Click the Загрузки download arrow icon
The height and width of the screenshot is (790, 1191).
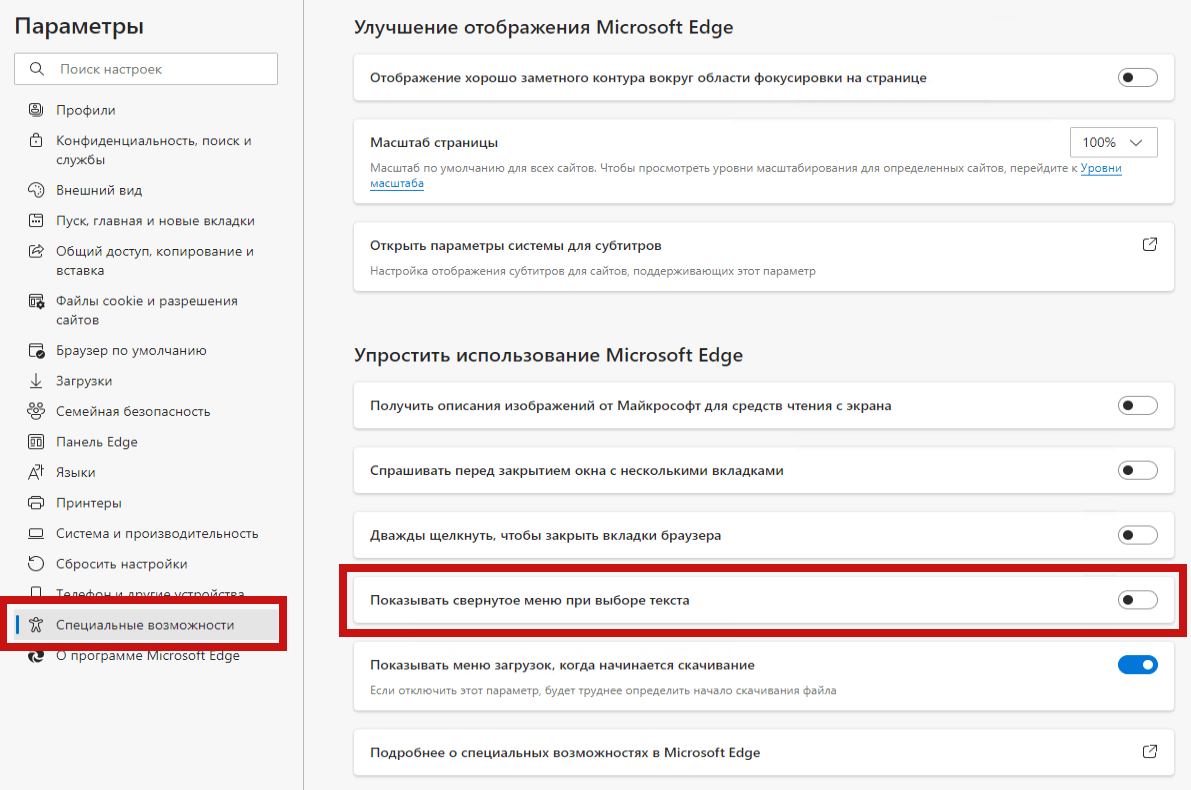pyautogui.click(x=36, y=381)
